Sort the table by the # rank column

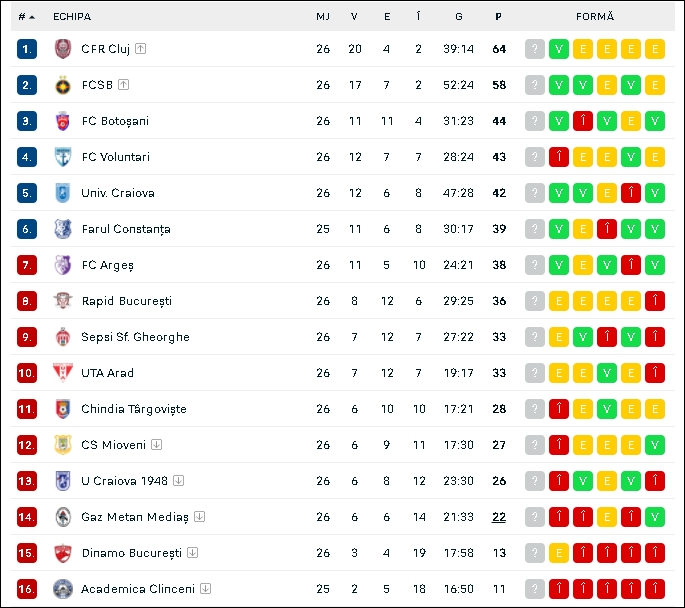coord(26,17)
